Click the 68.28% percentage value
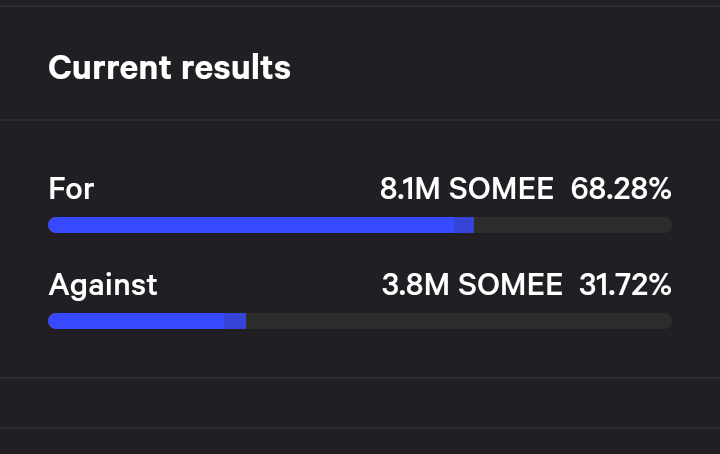 (x=621, y=189)
